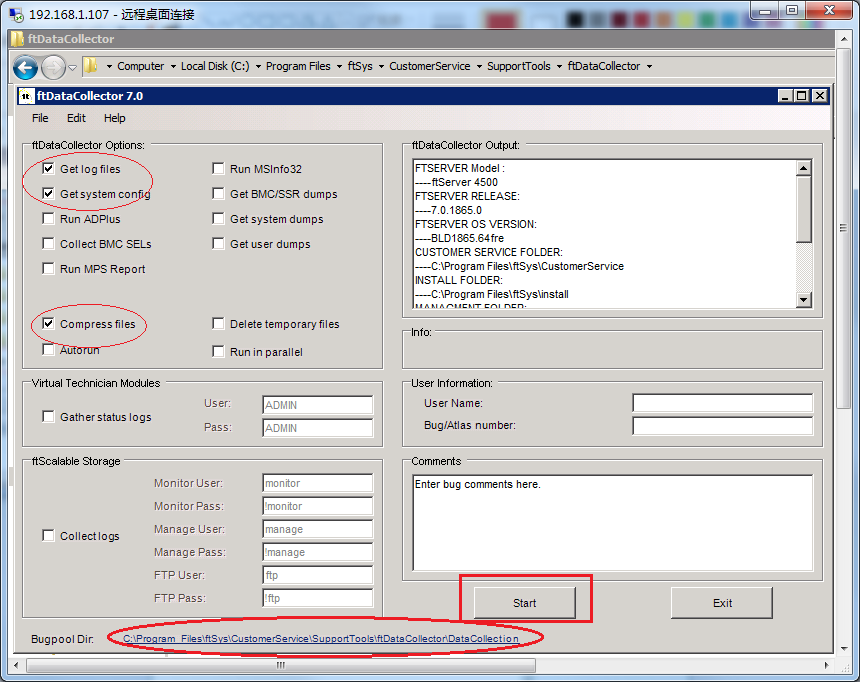Toggle the Compress files checkbox
860x682 pixels.
(x=48, y=324)
